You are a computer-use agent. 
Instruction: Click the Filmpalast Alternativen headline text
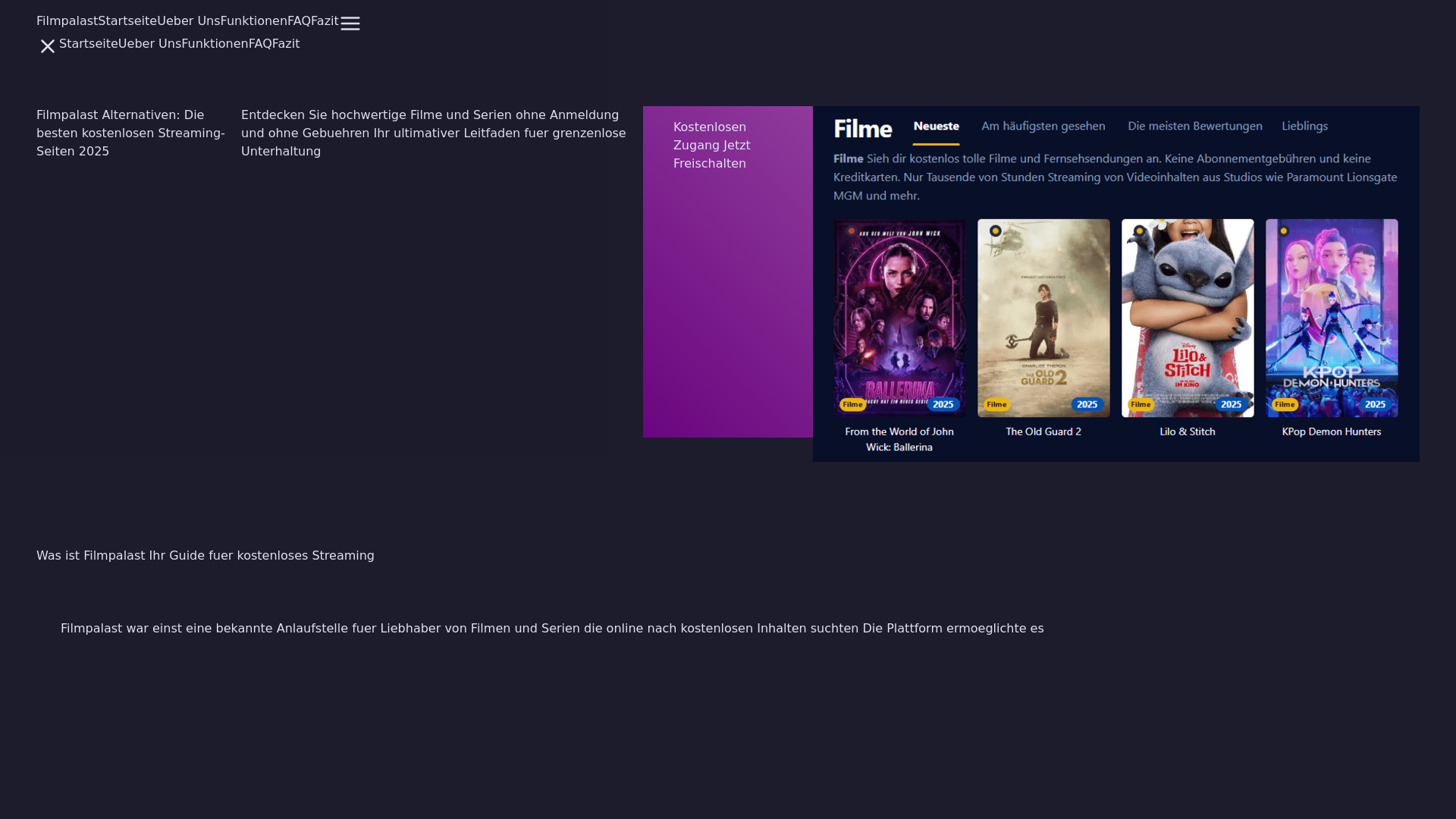point(130,133)
